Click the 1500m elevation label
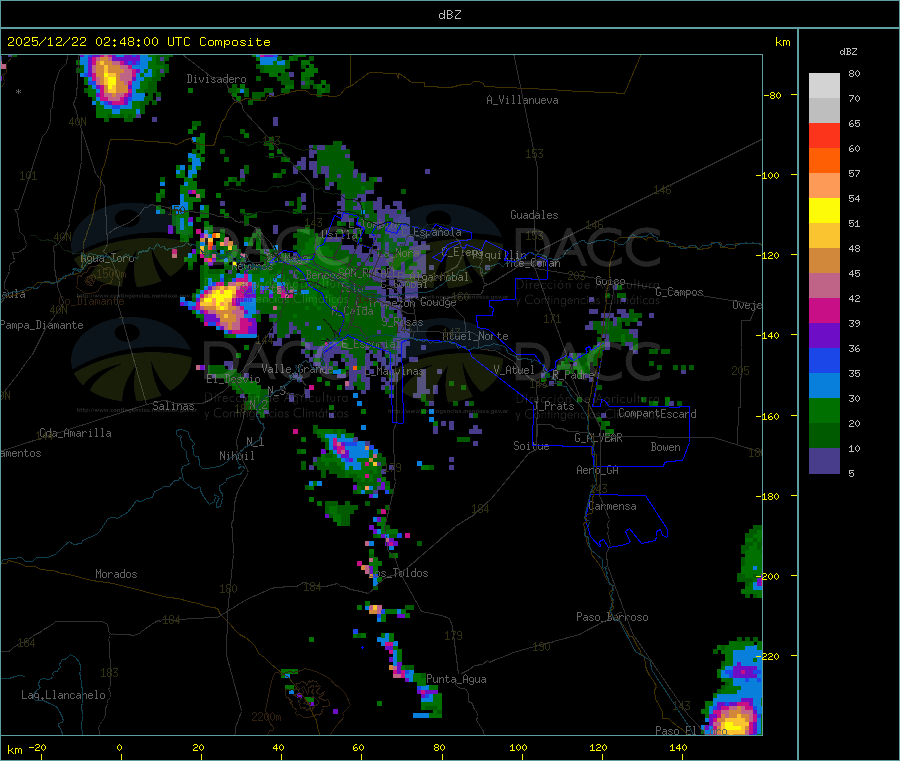Image resolution: width=900 pixels, height=761 pixels. click(x=110, y=274)
